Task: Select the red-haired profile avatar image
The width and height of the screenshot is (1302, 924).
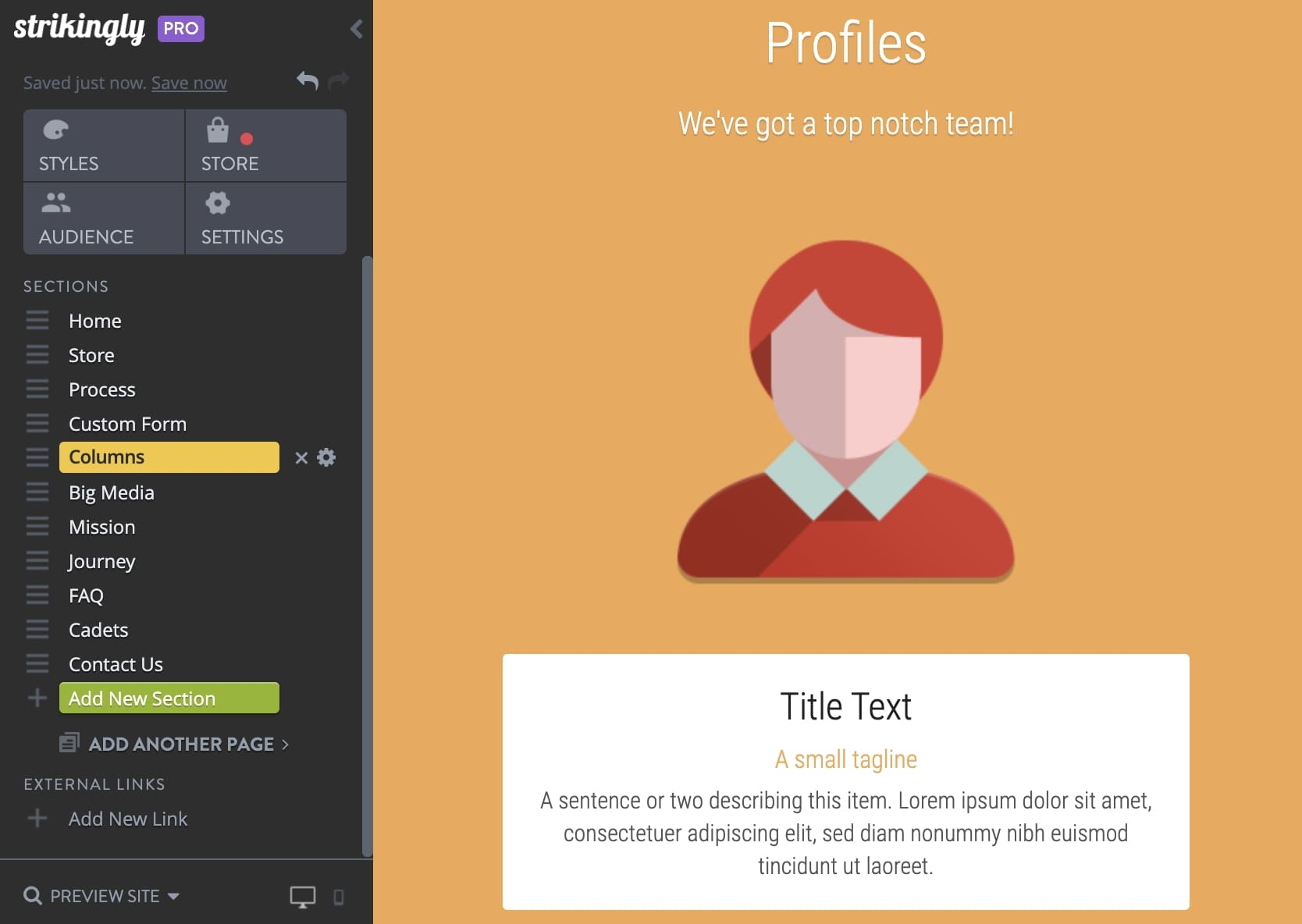Action: [845, 411]
